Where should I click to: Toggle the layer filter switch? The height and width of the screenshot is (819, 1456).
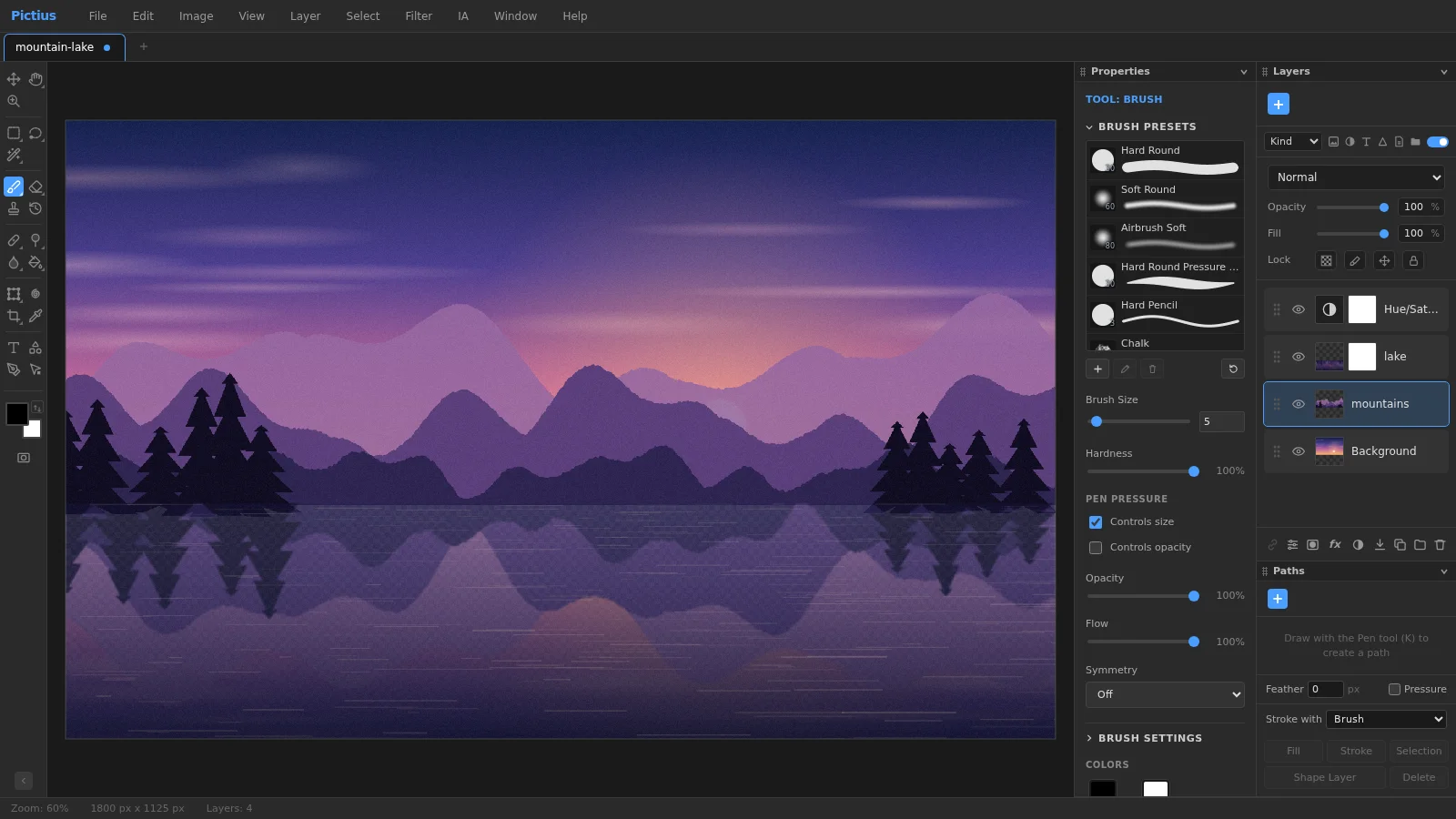point(1438,142)
